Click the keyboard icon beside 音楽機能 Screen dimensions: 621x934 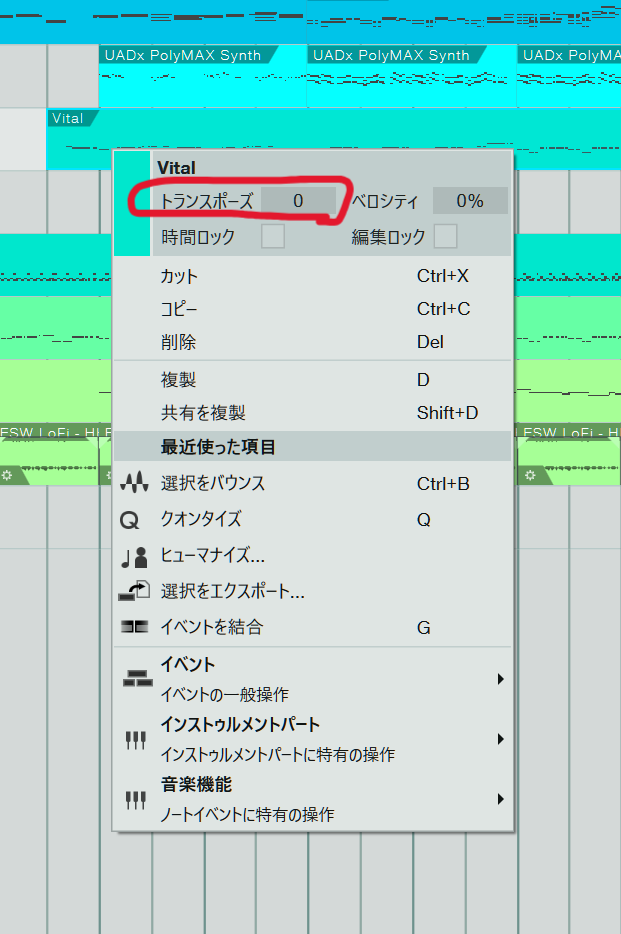pyautogui.click(x=136, y=799)
